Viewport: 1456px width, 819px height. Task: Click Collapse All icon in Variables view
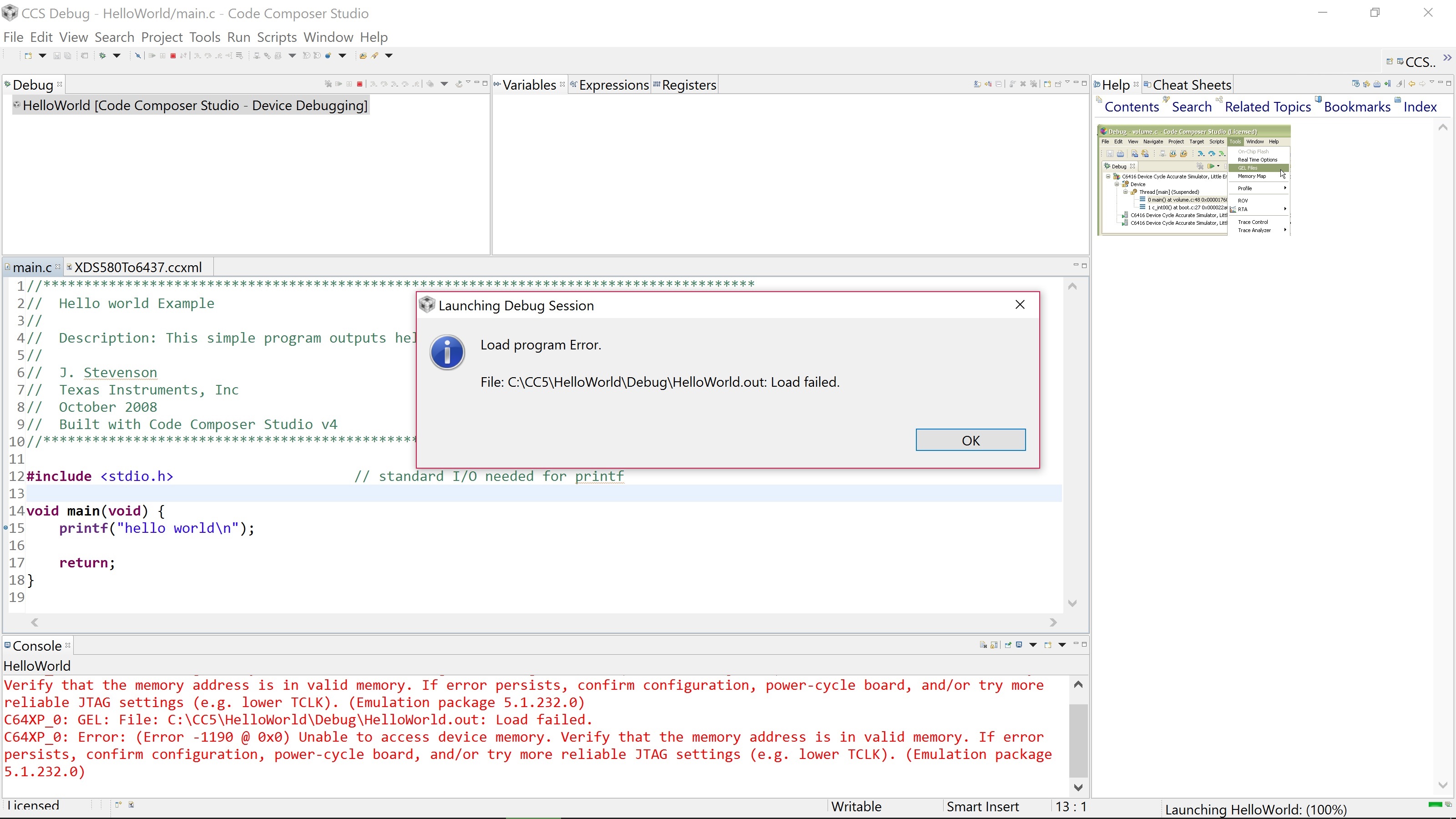pos(999,84)
